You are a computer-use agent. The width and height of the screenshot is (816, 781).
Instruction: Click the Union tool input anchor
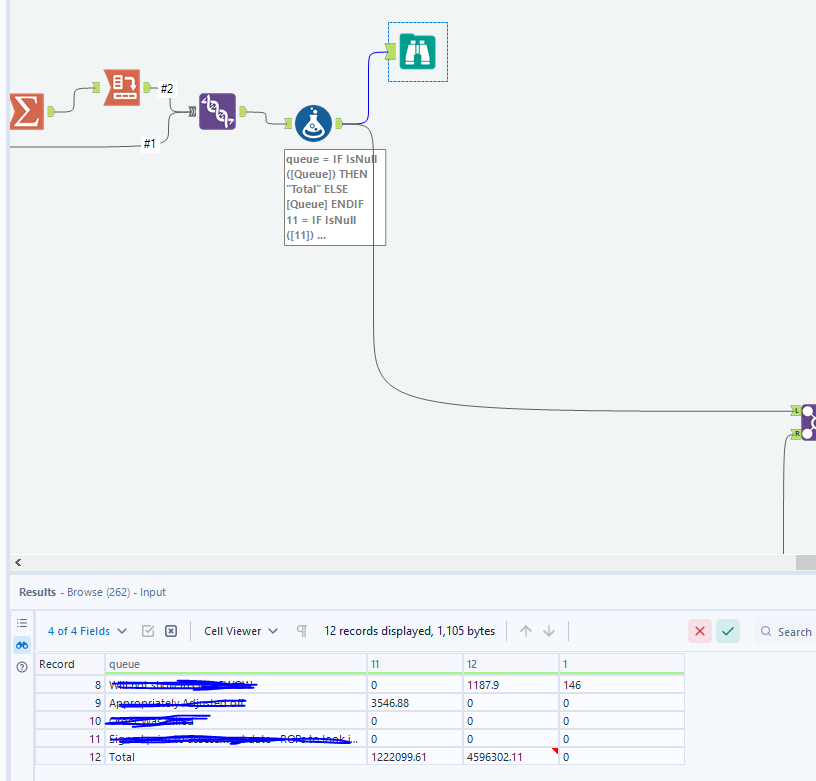(193, 111)
